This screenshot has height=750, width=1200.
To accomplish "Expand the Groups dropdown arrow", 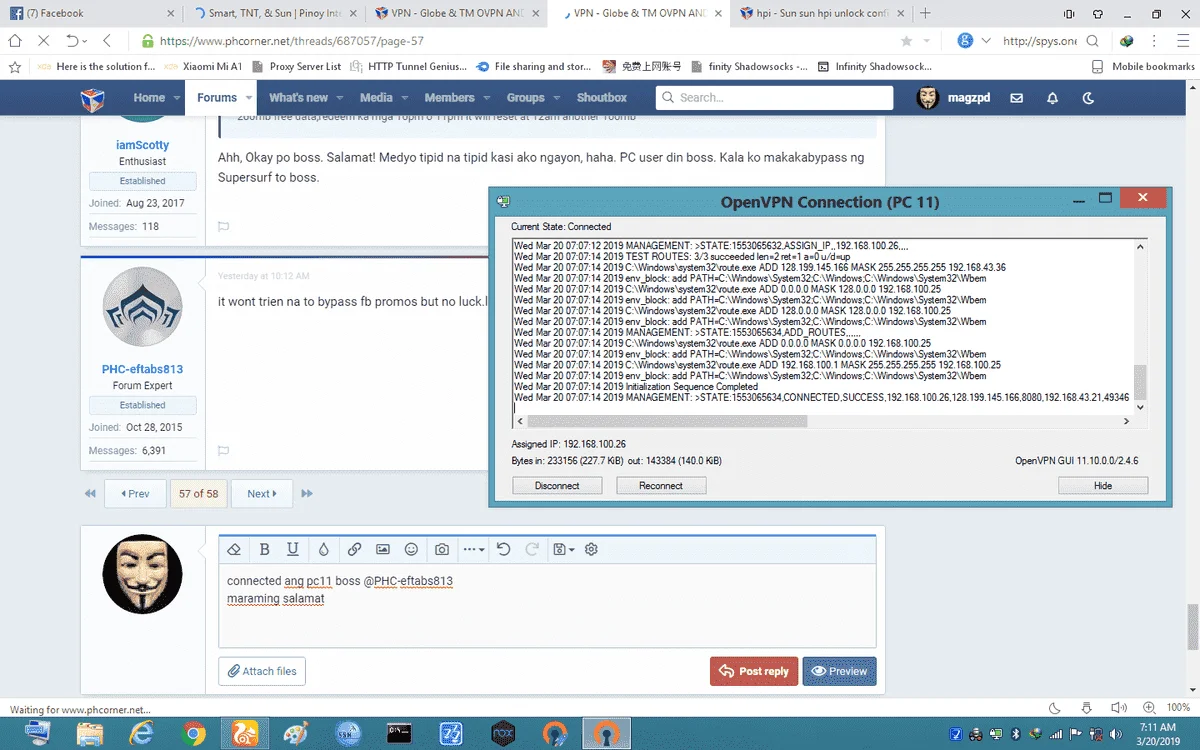I will pos(555,99).
